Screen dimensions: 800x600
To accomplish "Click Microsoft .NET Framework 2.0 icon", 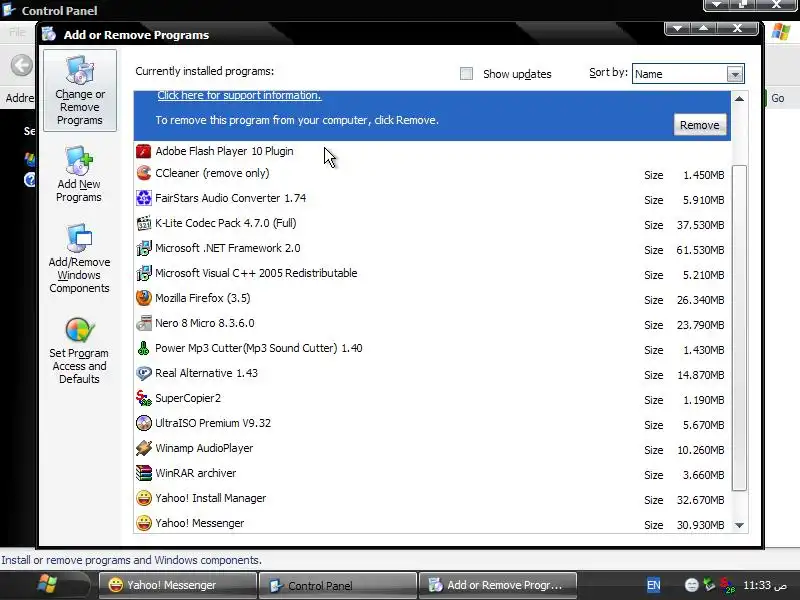I will click(143, 248).
